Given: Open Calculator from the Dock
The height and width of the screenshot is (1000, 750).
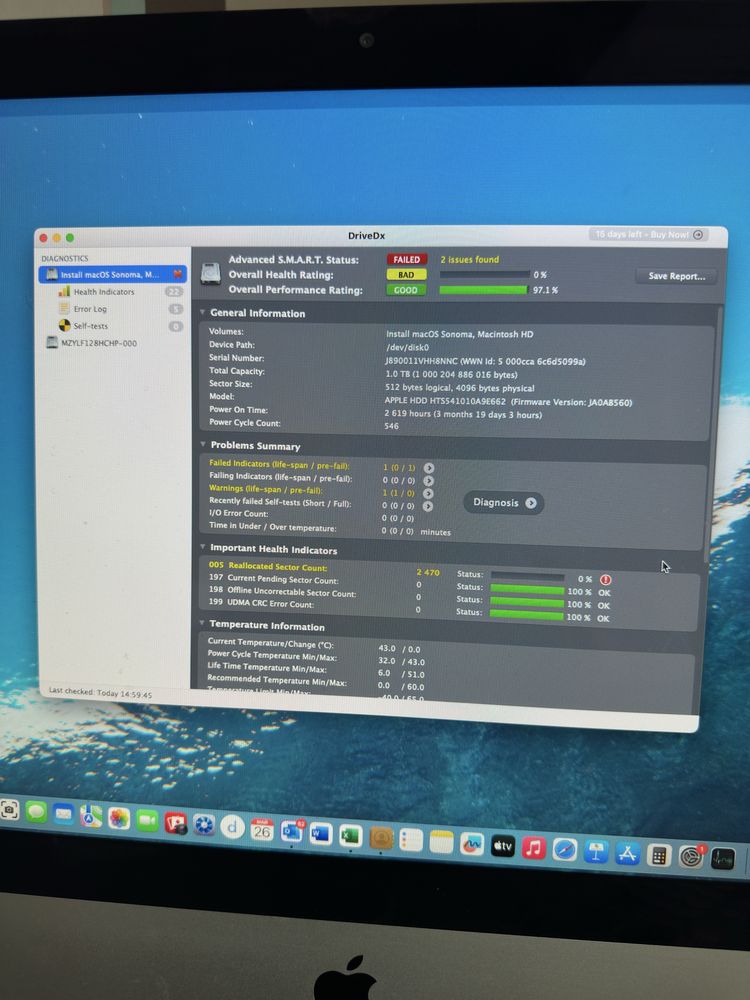Looking at the screenshot, I should point(658,856).
